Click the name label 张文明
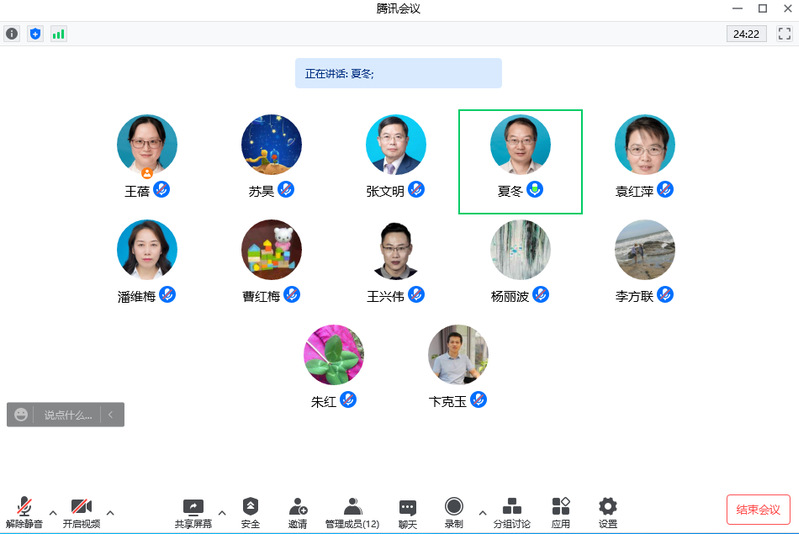799x534 pixels. click(385, 191)
